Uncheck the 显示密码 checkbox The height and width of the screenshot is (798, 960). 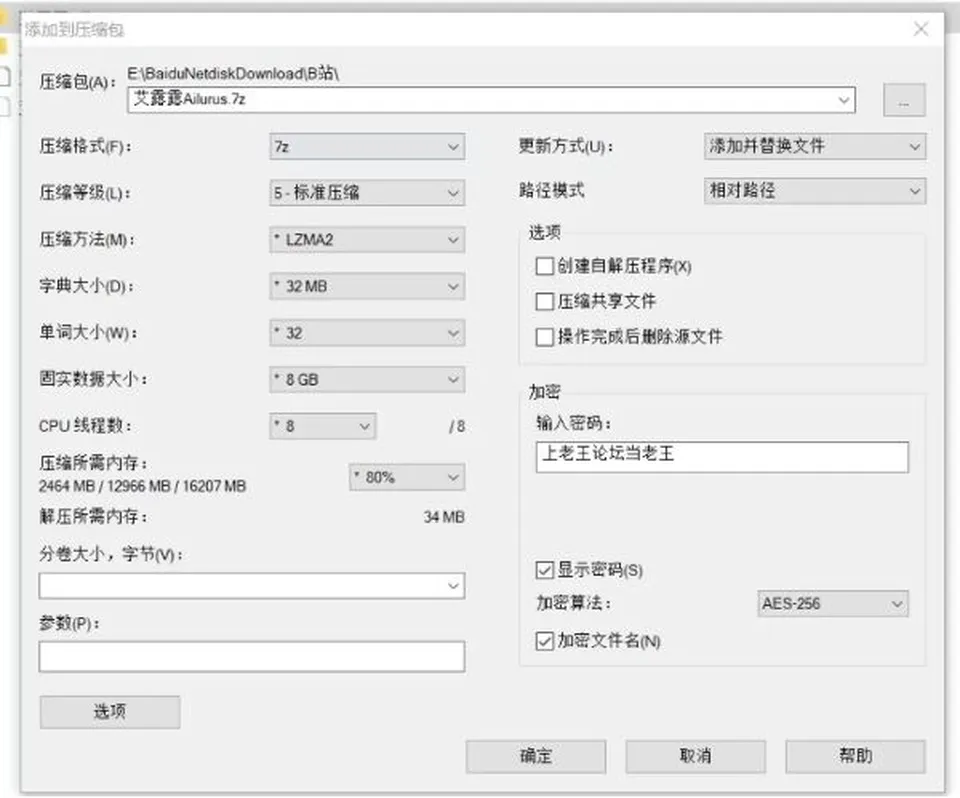pos(544,570)
